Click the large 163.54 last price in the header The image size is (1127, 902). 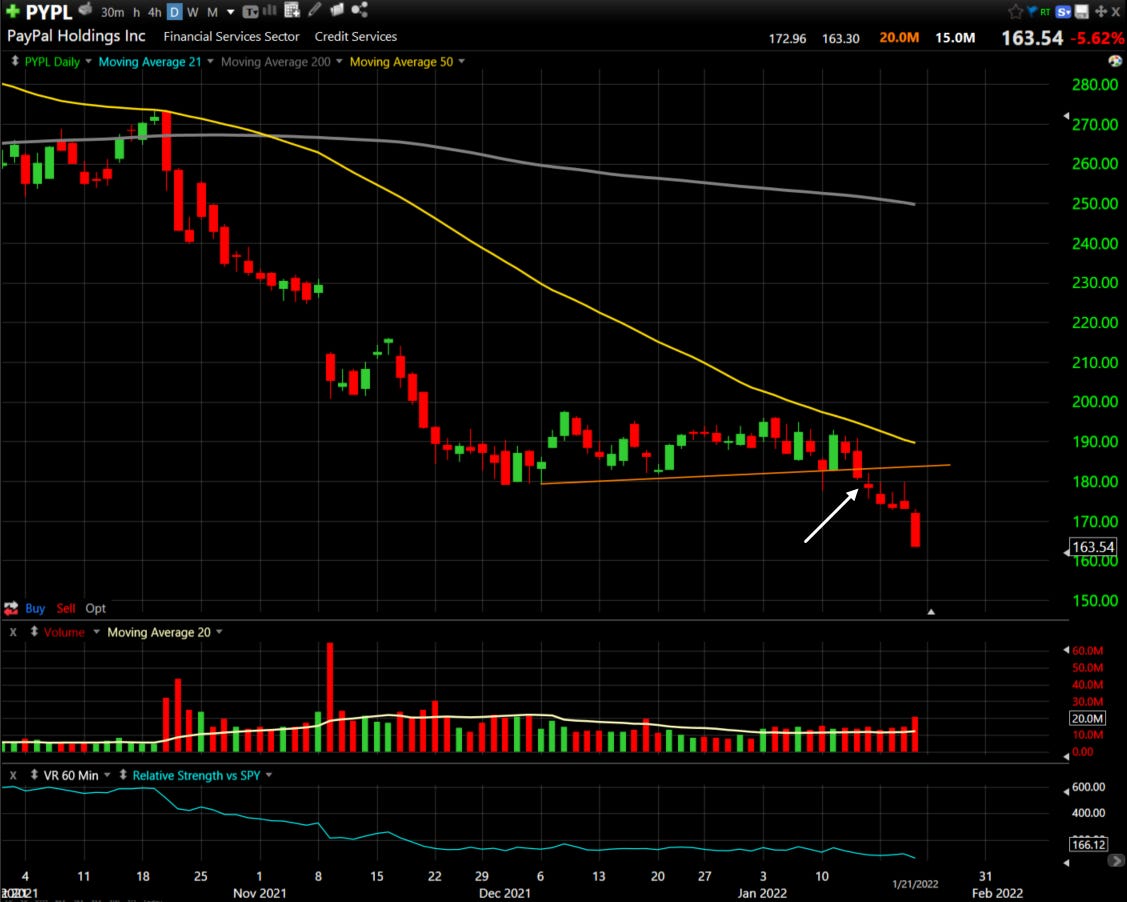(x=1032, y=38)
